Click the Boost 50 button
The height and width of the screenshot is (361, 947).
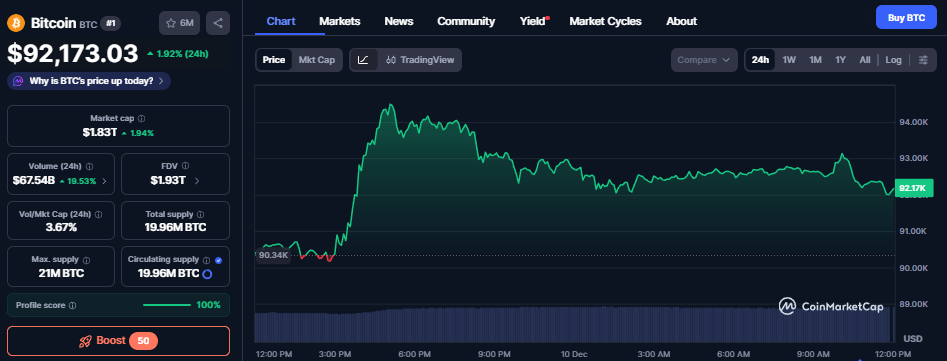tap(118, 340)
